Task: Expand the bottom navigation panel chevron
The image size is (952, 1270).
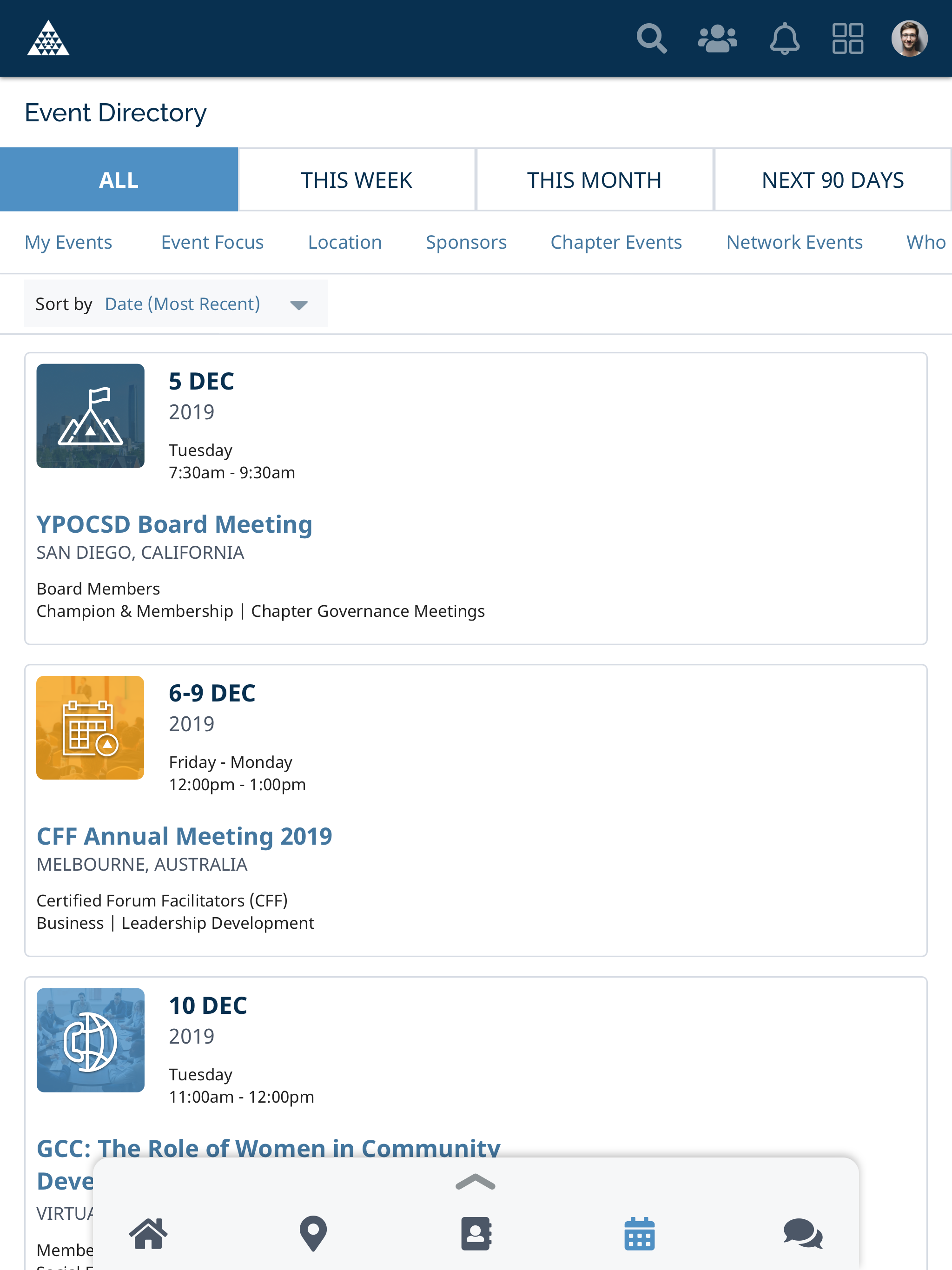Action: 476,1182
